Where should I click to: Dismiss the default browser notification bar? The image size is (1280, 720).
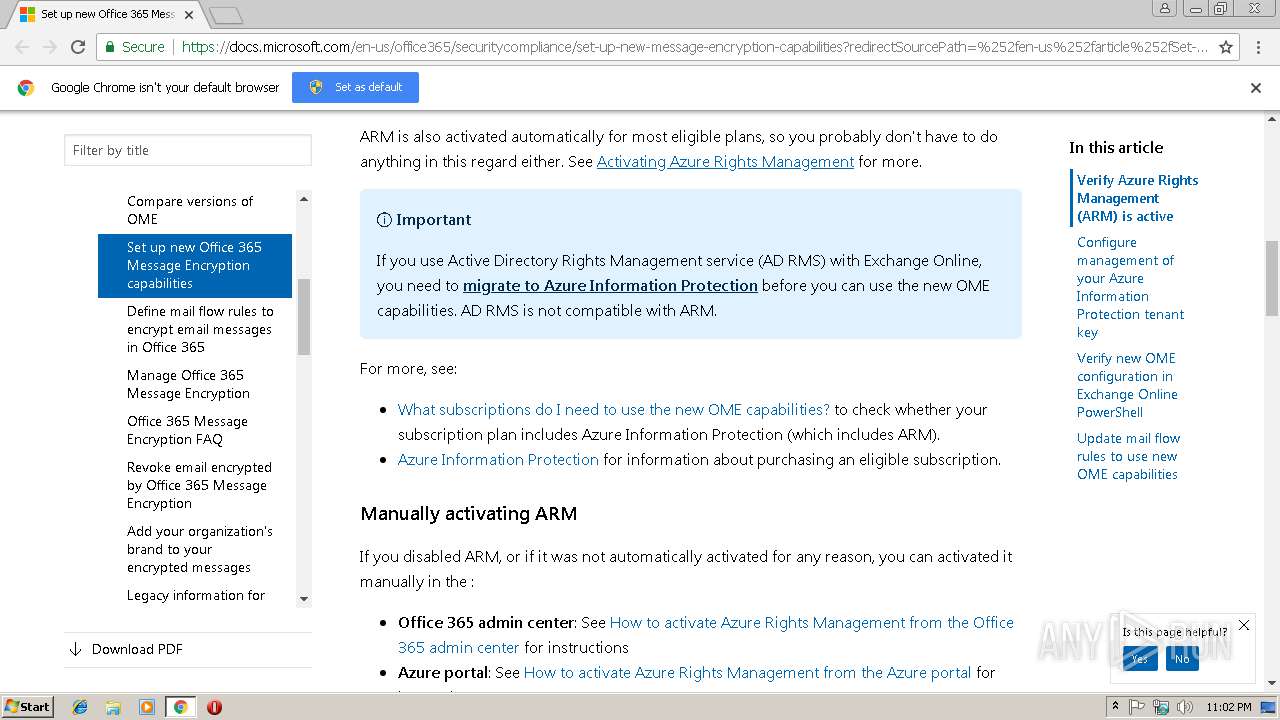coord(1256,88)
